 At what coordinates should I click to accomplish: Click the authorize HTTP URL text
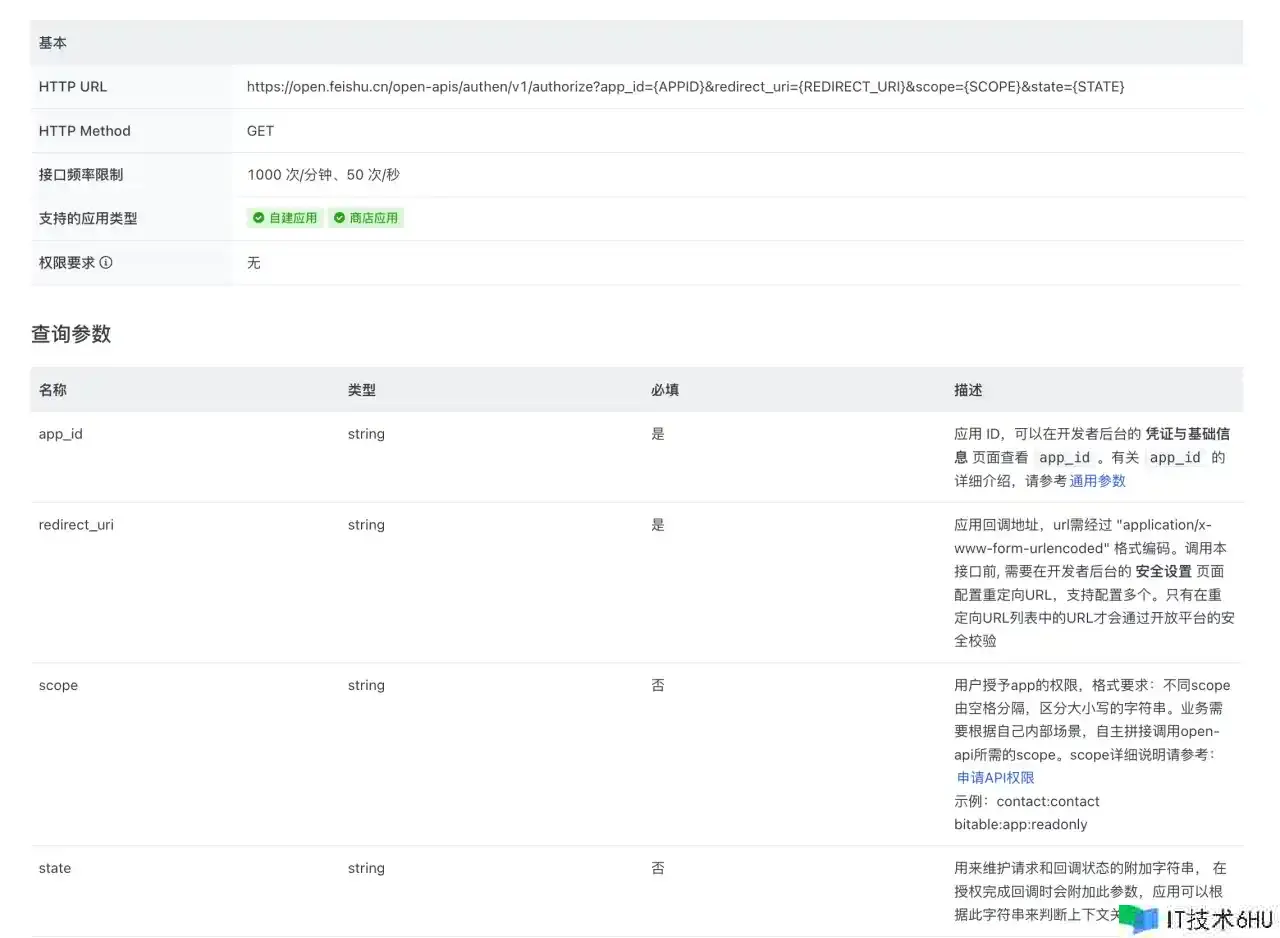click(x=685, y=87)
